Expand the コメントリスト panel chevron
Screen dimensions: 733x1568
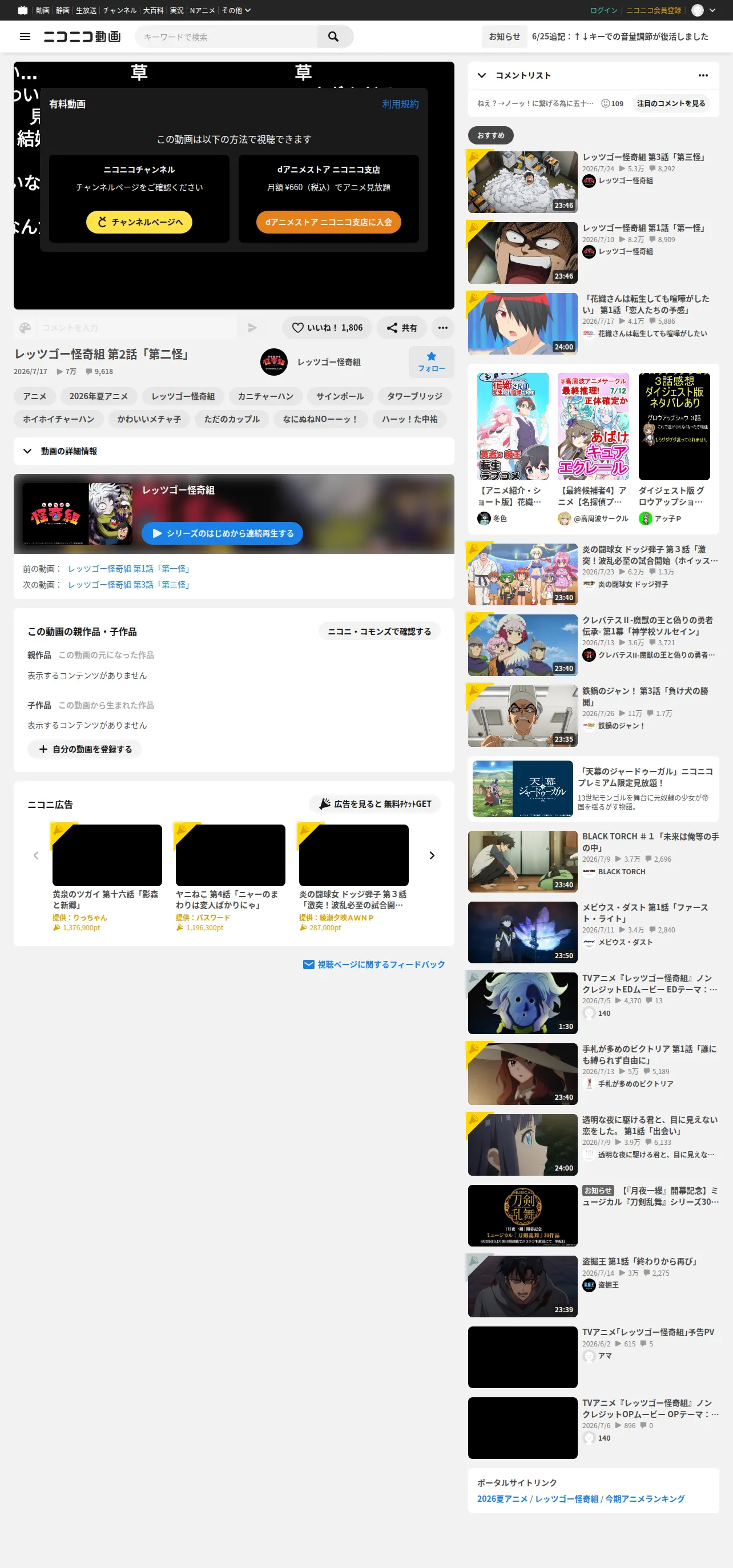point(482,75)
